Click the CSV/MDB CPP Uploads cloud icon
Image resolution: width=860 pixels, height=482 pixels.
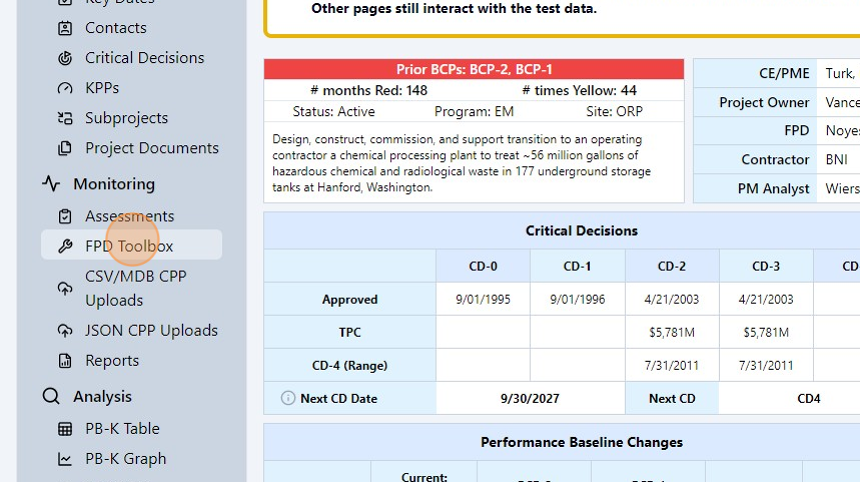[x=65, y=288]
